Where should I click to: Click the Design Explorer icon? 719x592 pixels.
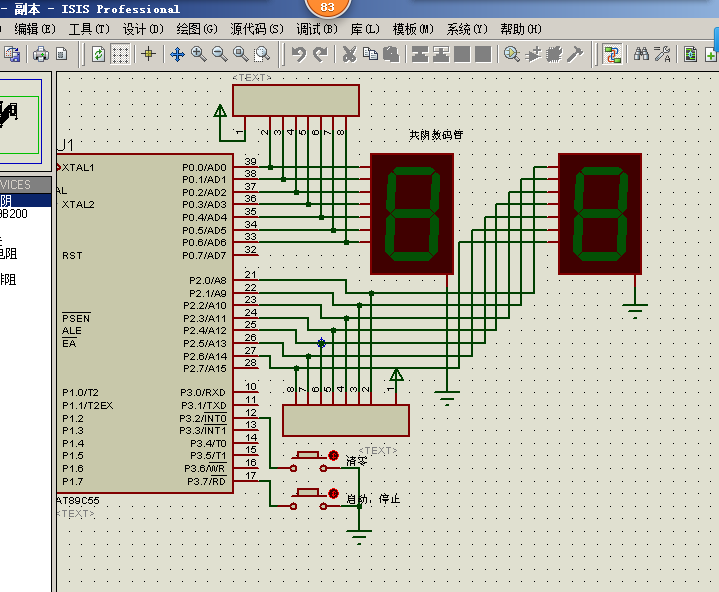[691, 54]
